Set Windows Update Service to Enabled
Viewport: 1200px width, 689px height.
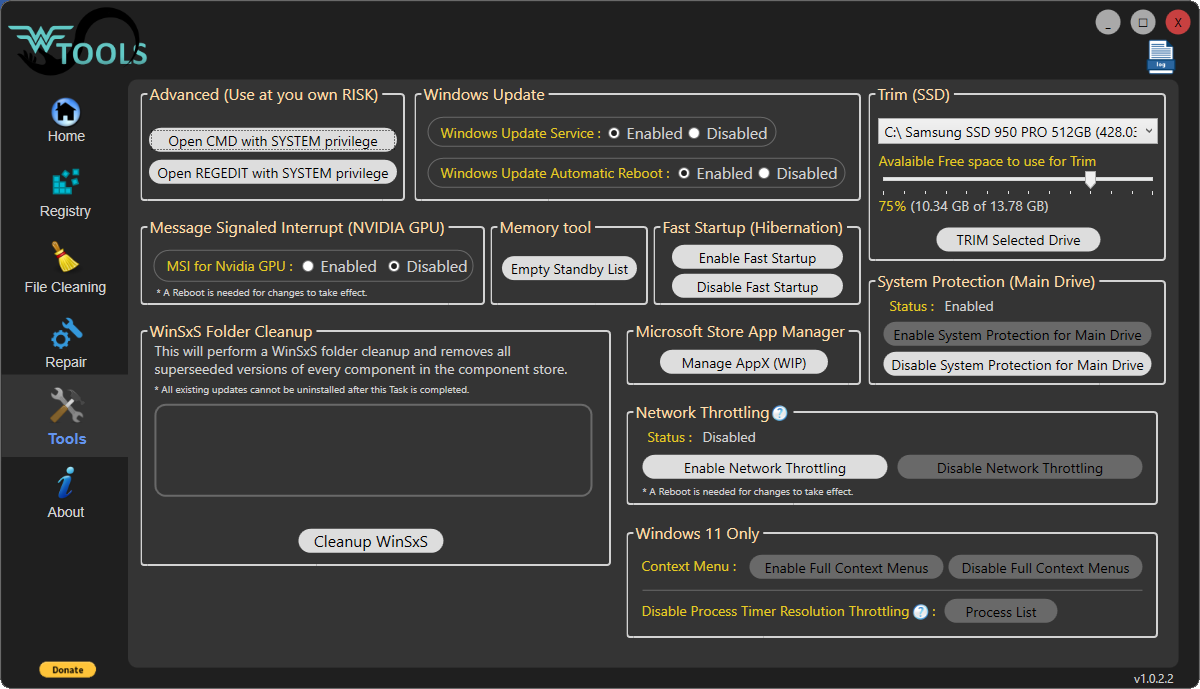pos(614,133)
